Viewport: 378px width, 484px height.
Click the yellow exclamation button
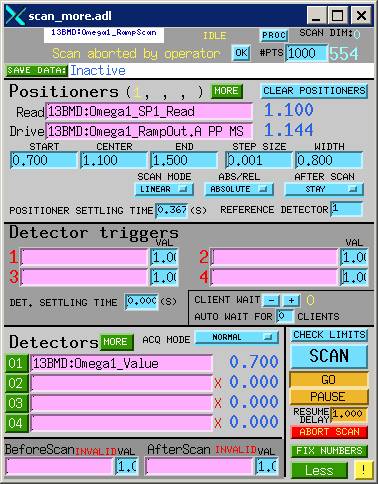pos(363,470)
